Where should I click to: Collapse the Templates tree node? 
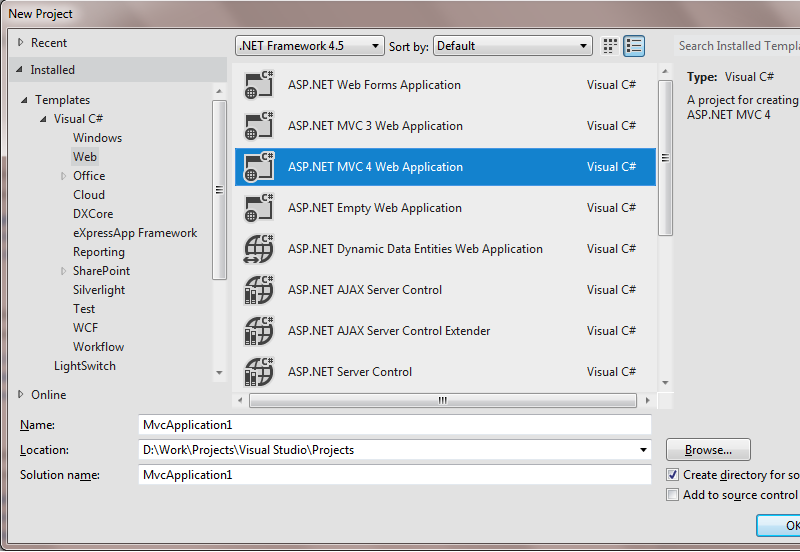(x=24, y=100)
